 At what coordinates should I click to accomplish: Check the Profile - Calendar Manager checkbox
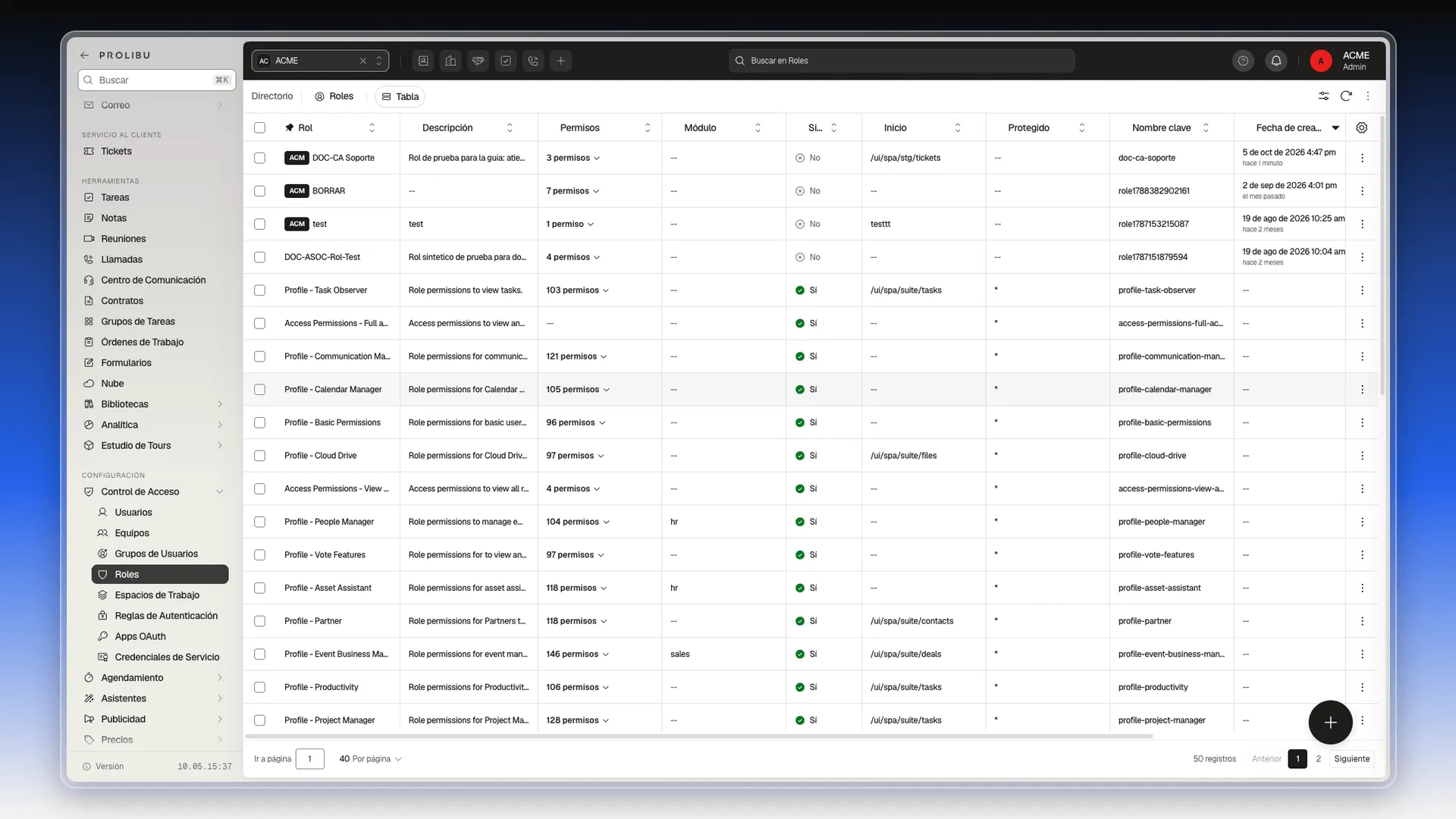[x=260, y=390]
